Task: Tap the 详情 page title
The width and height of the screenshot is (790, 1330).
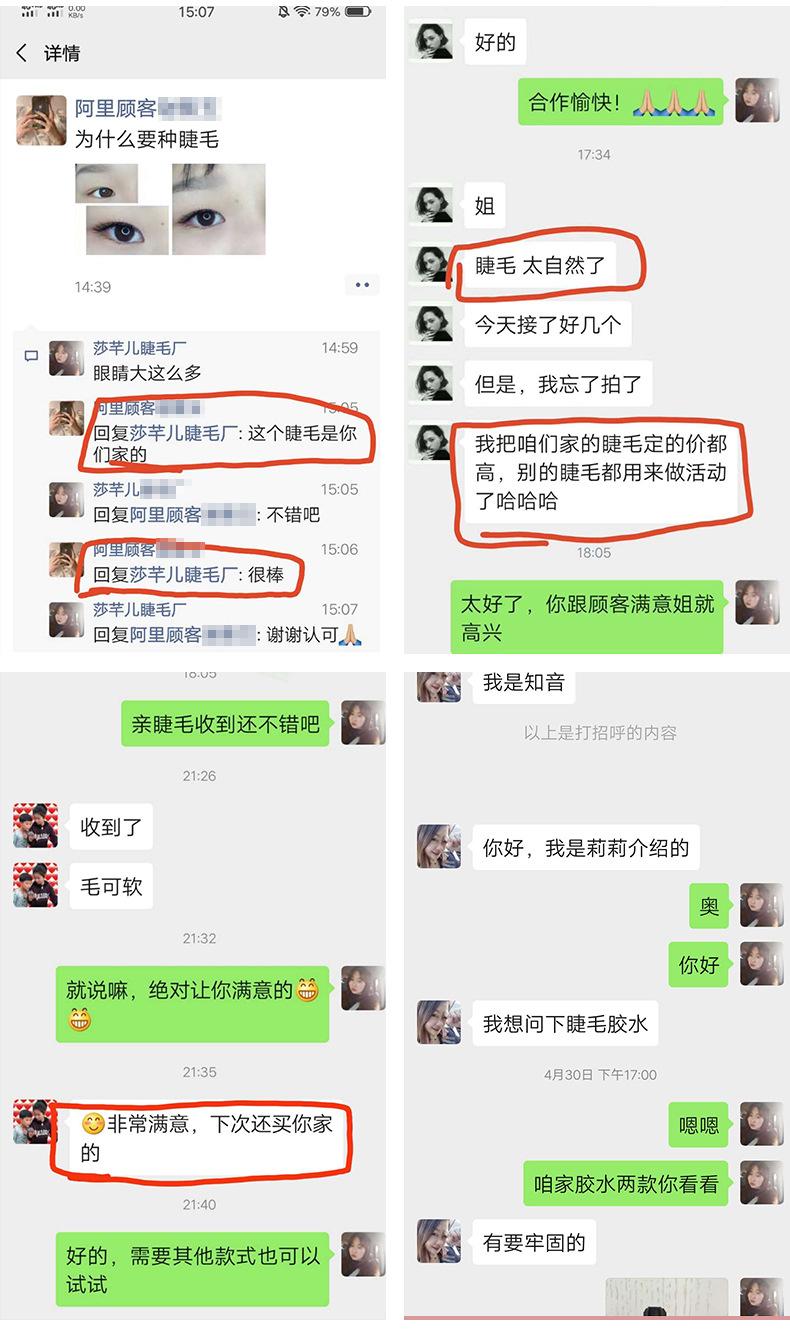Action: [62, 53]
